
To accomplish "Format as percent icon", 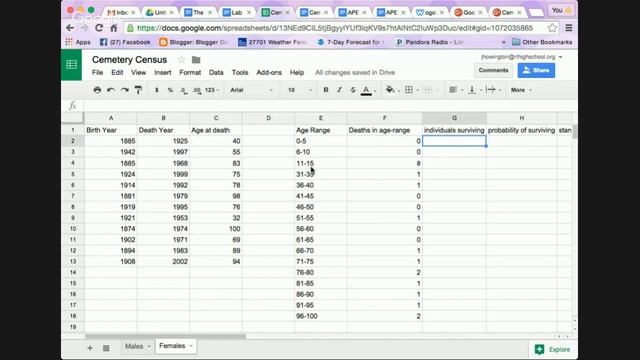I will (170, 90).
